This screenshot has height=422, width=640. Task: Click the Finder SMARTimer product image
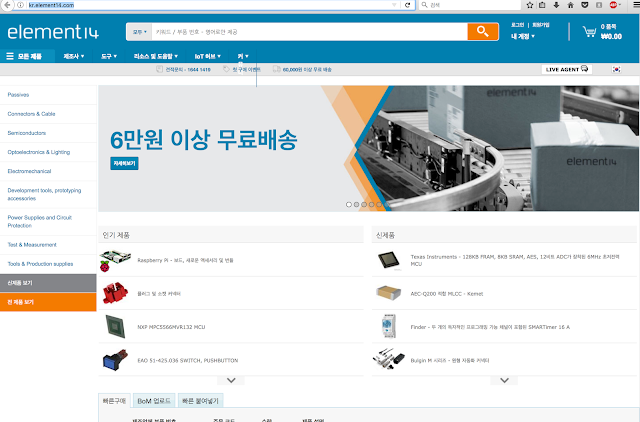(x=388, y=326)
